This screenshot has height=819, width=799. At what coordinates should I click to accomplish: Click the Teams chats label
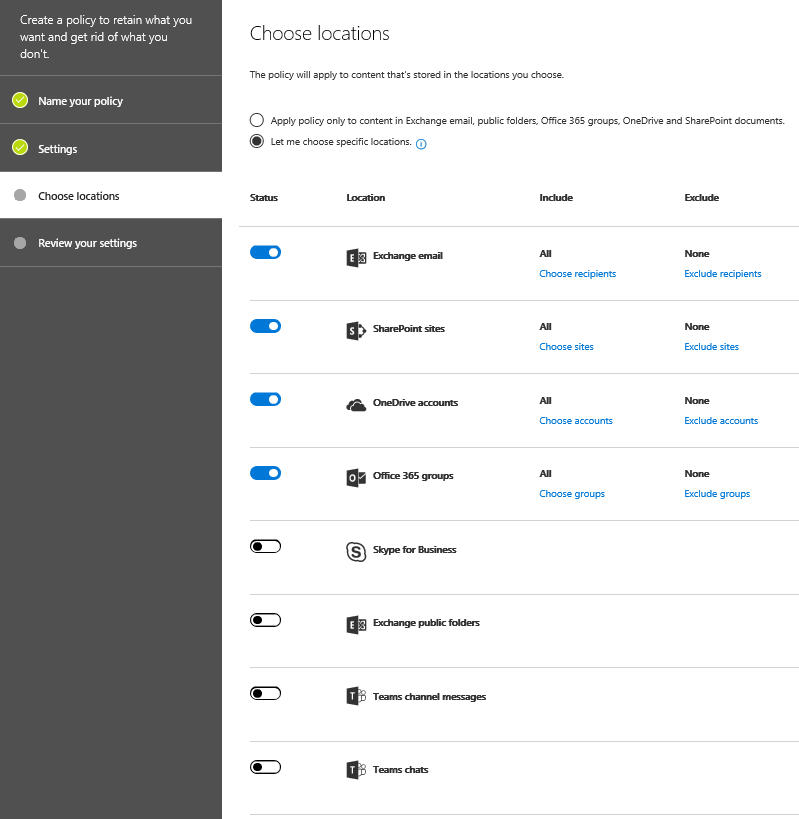[401, 770]
